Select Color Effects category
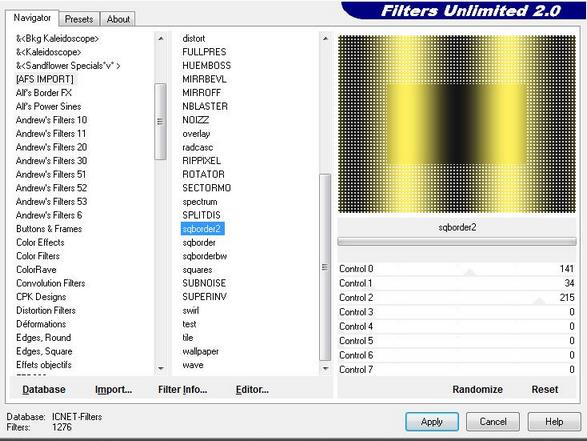The width and height of the screenshot is (587, 441). [40, 242]
